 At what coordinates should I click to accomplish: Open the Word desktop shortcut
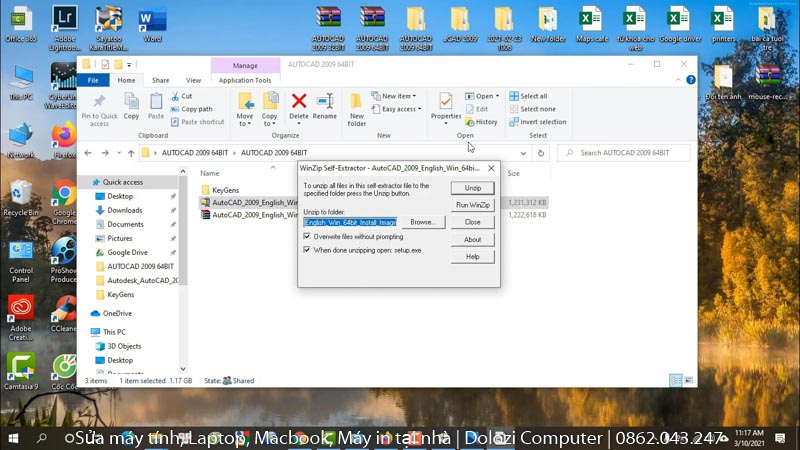point(153,24)
